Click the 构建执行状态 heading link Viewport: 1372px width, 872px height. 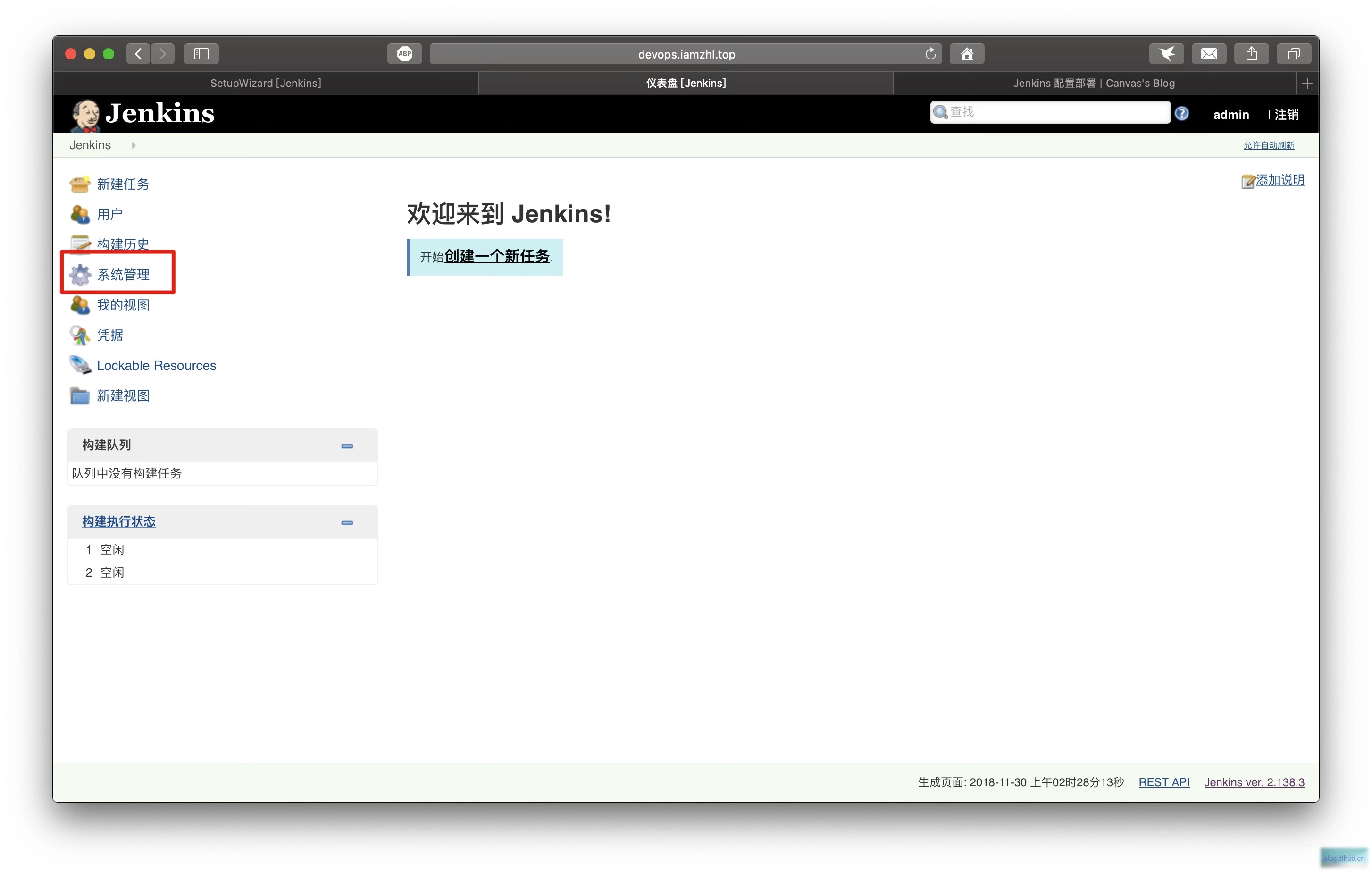(x=118, y=521)
